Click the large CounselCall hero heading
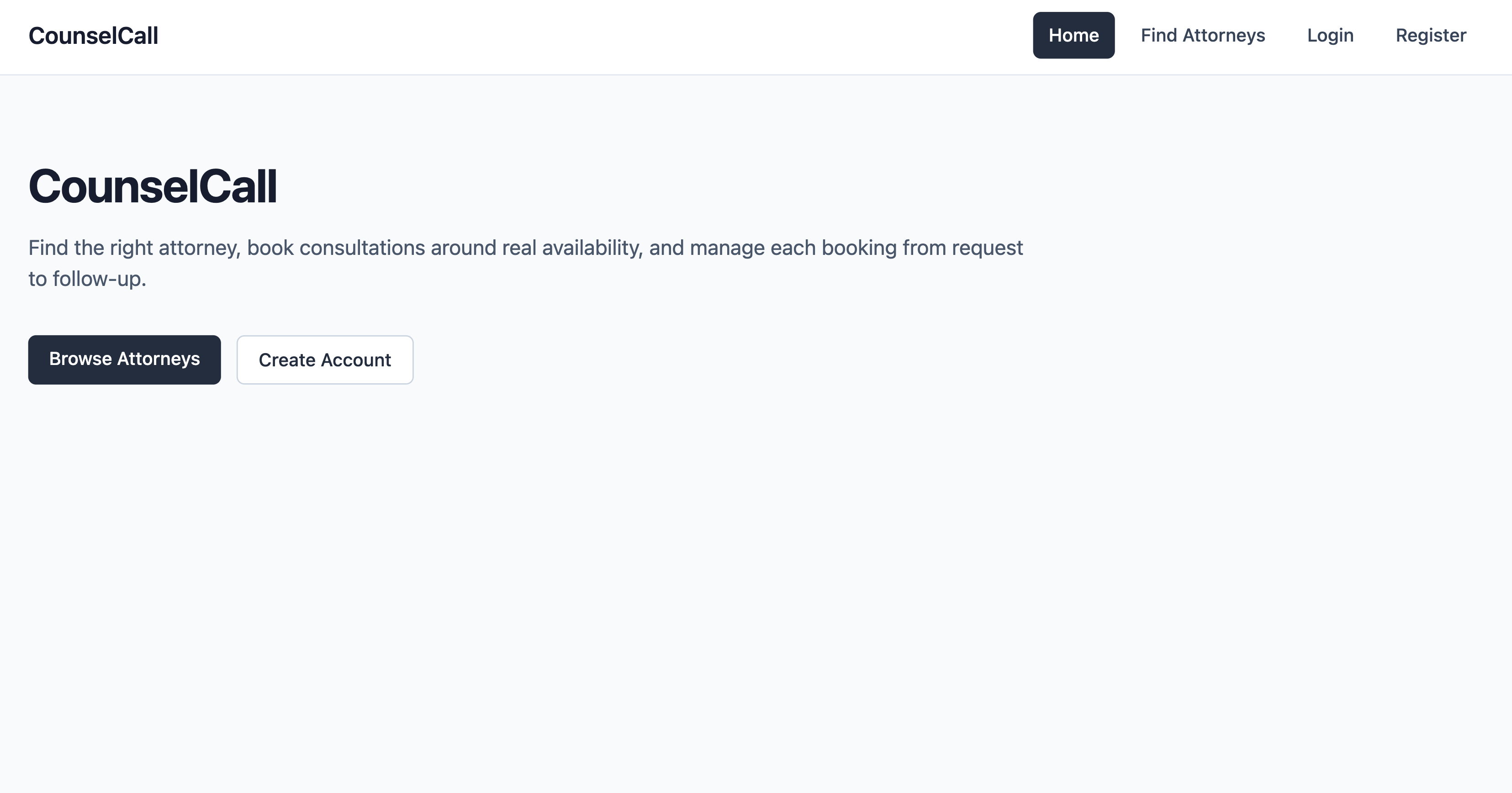1512x793 pixels. pos(152,187)
